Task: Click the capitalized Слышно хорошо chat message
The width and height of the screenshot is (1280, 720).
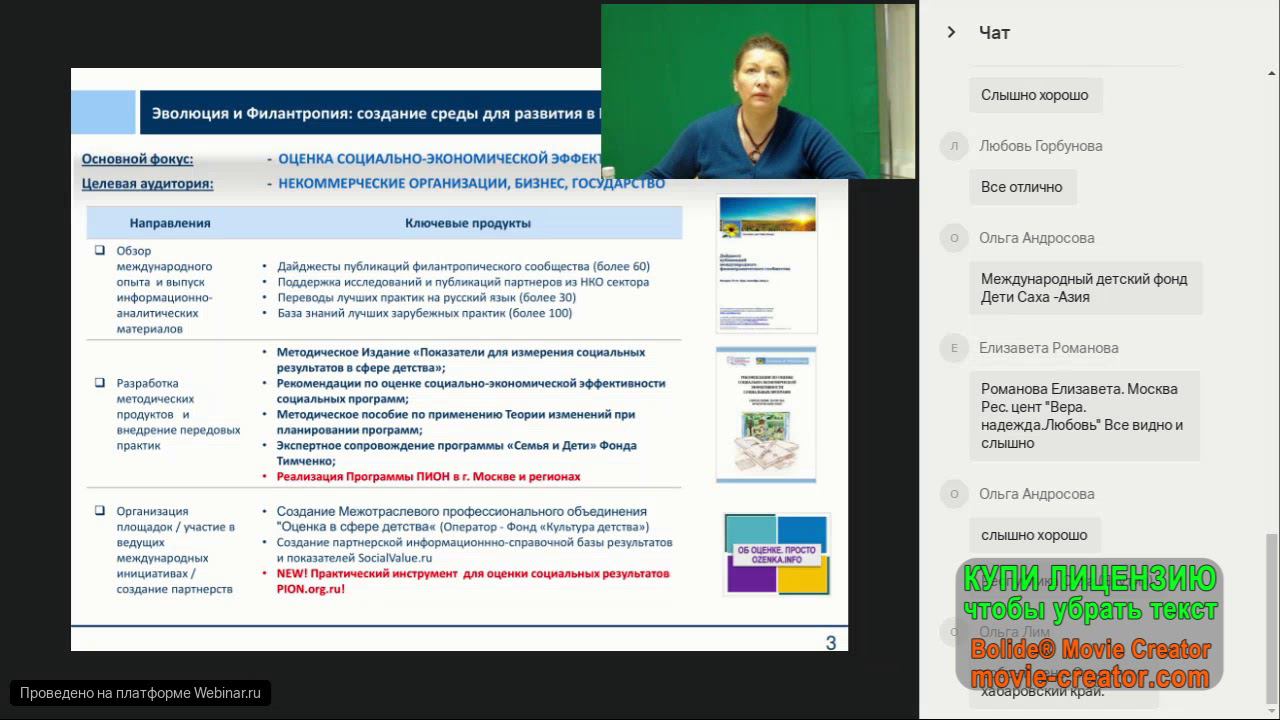Action: click(x=1035, y=95)
